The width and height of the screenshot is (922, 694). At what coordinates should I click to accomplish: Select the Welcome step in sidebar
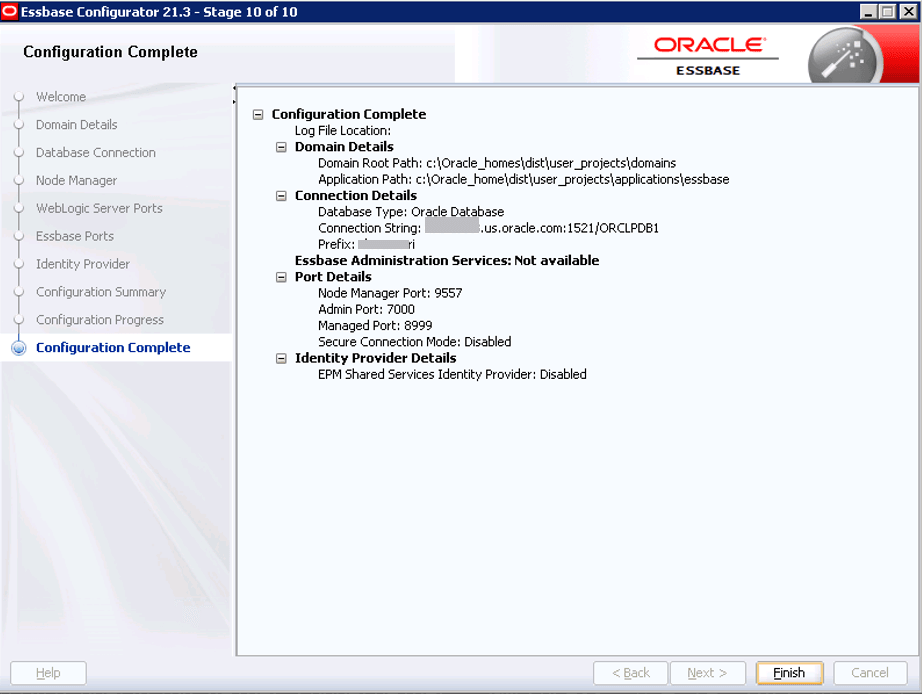61,97
